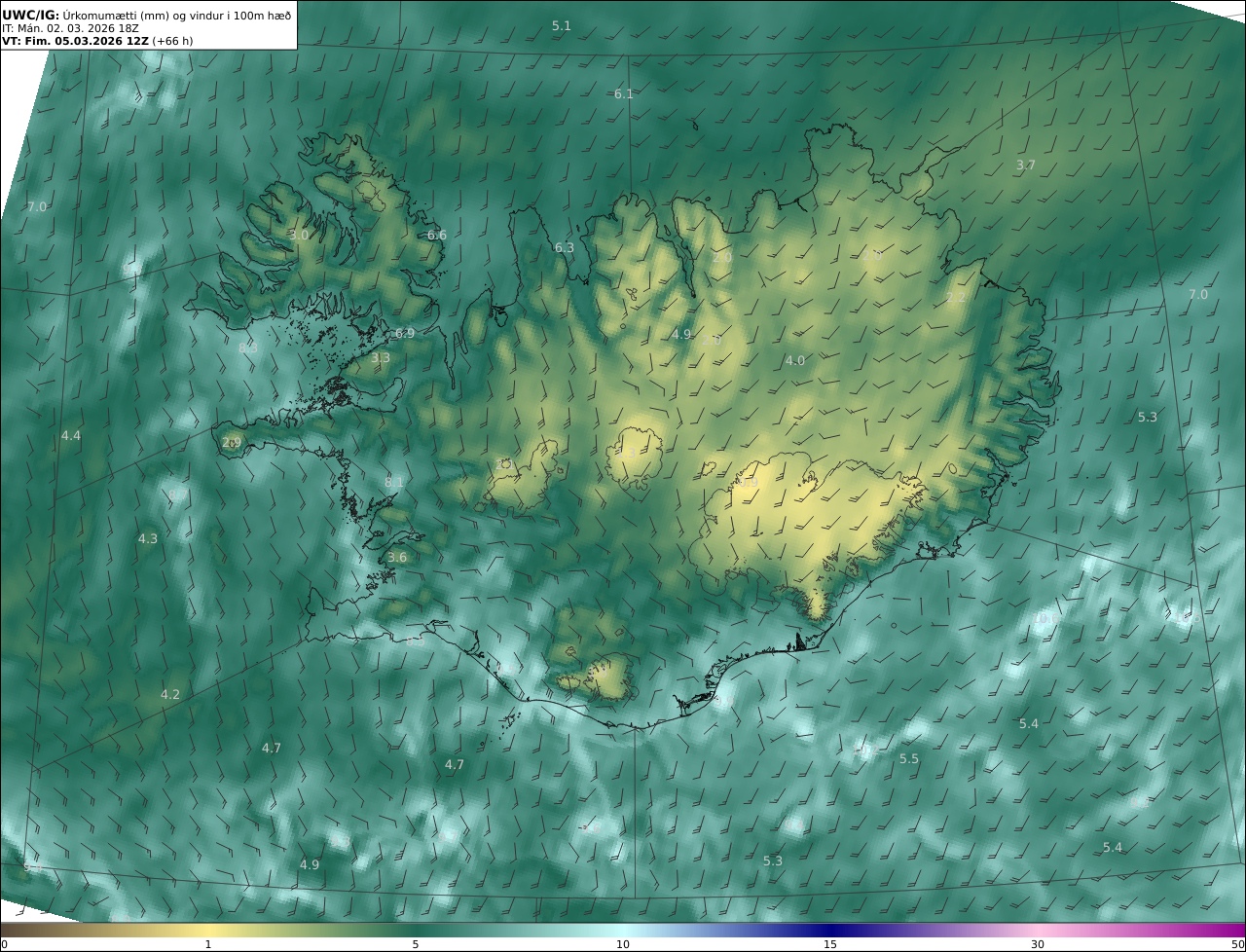
Task: Click the 6.6 value label on map
Action: click(x=437, y=235)
